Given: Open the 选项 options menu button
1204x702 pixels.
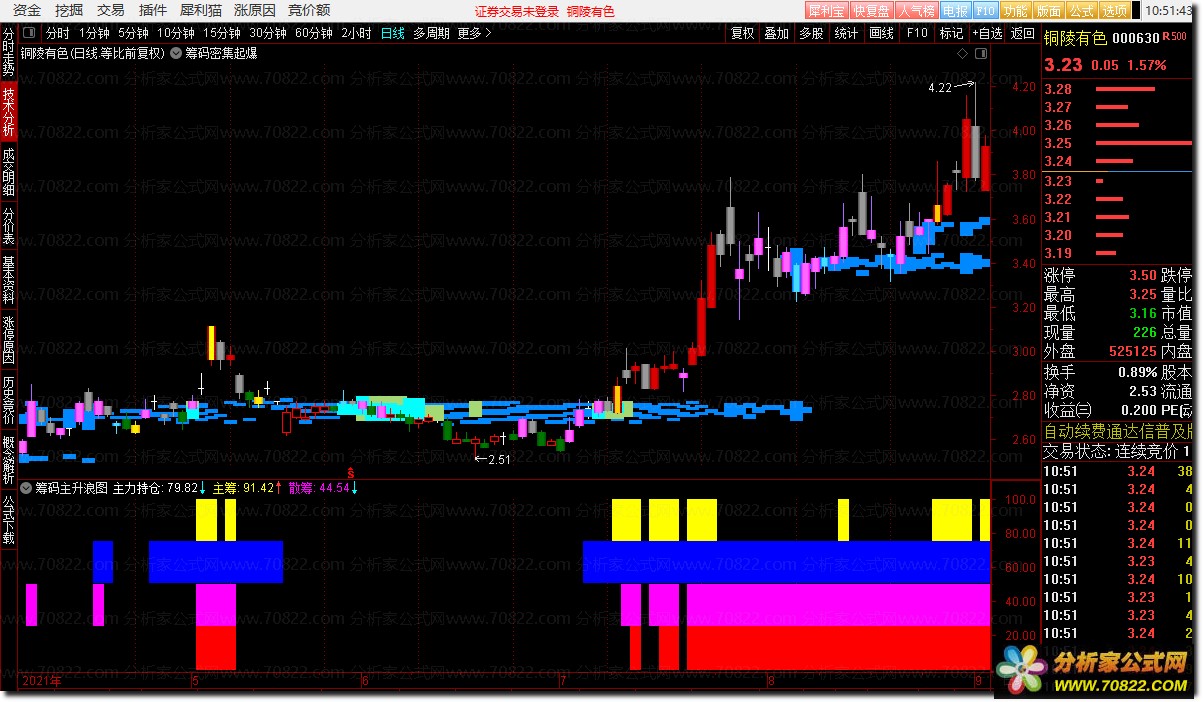Looking at the screenshot, I should [1115, 11].
